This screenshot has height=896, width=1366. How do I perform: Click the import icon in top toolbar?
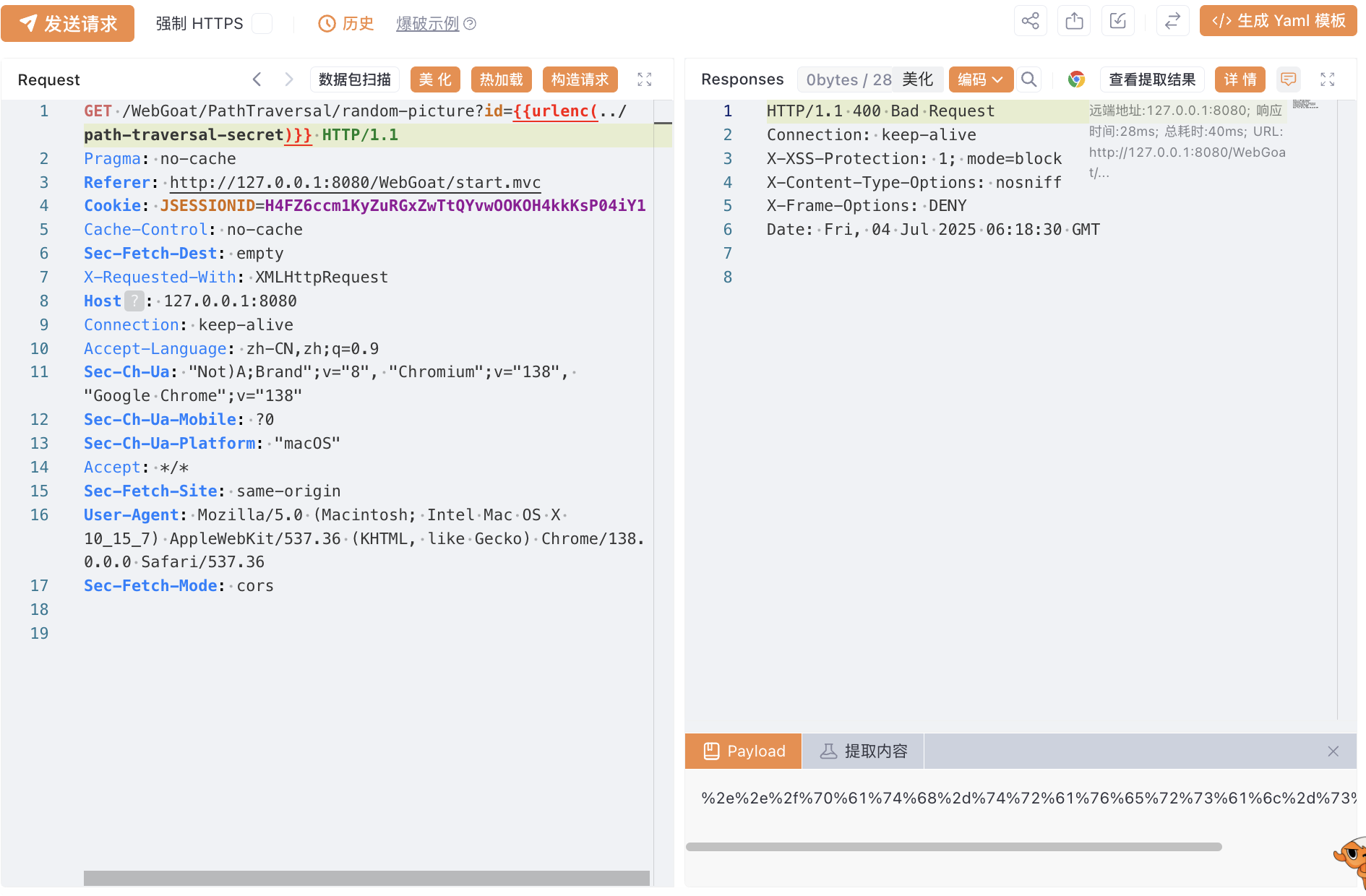(1118, 20)
